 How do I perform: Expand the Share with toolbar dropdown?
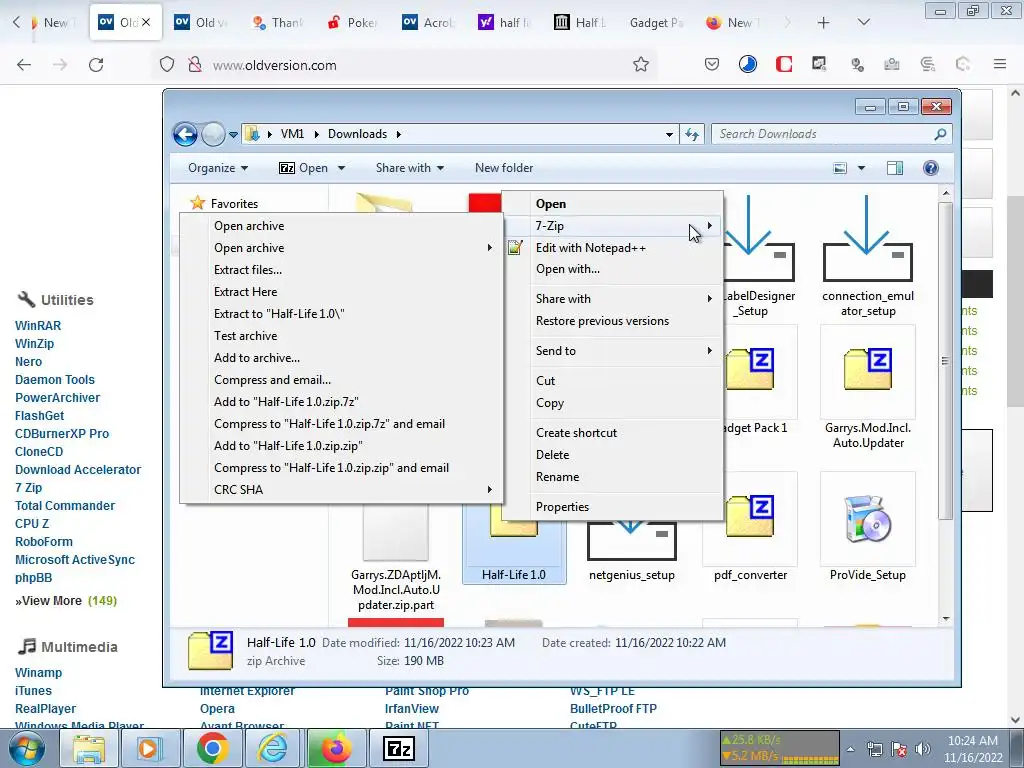(410, 168)
